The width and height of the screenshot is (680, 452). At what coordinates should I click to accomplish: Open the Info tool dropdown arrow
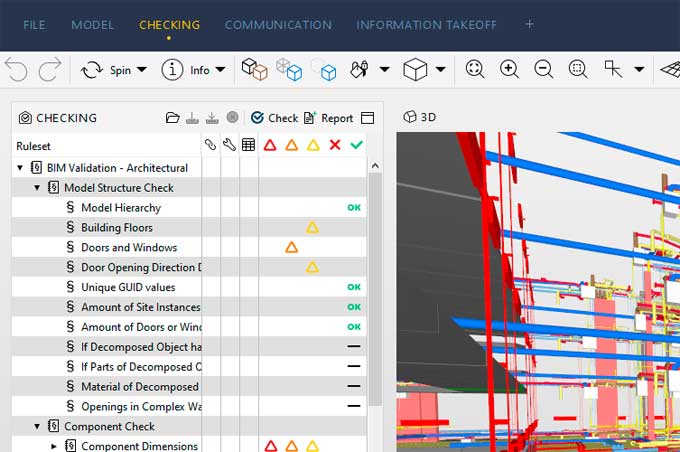click(x=220, y=70)
